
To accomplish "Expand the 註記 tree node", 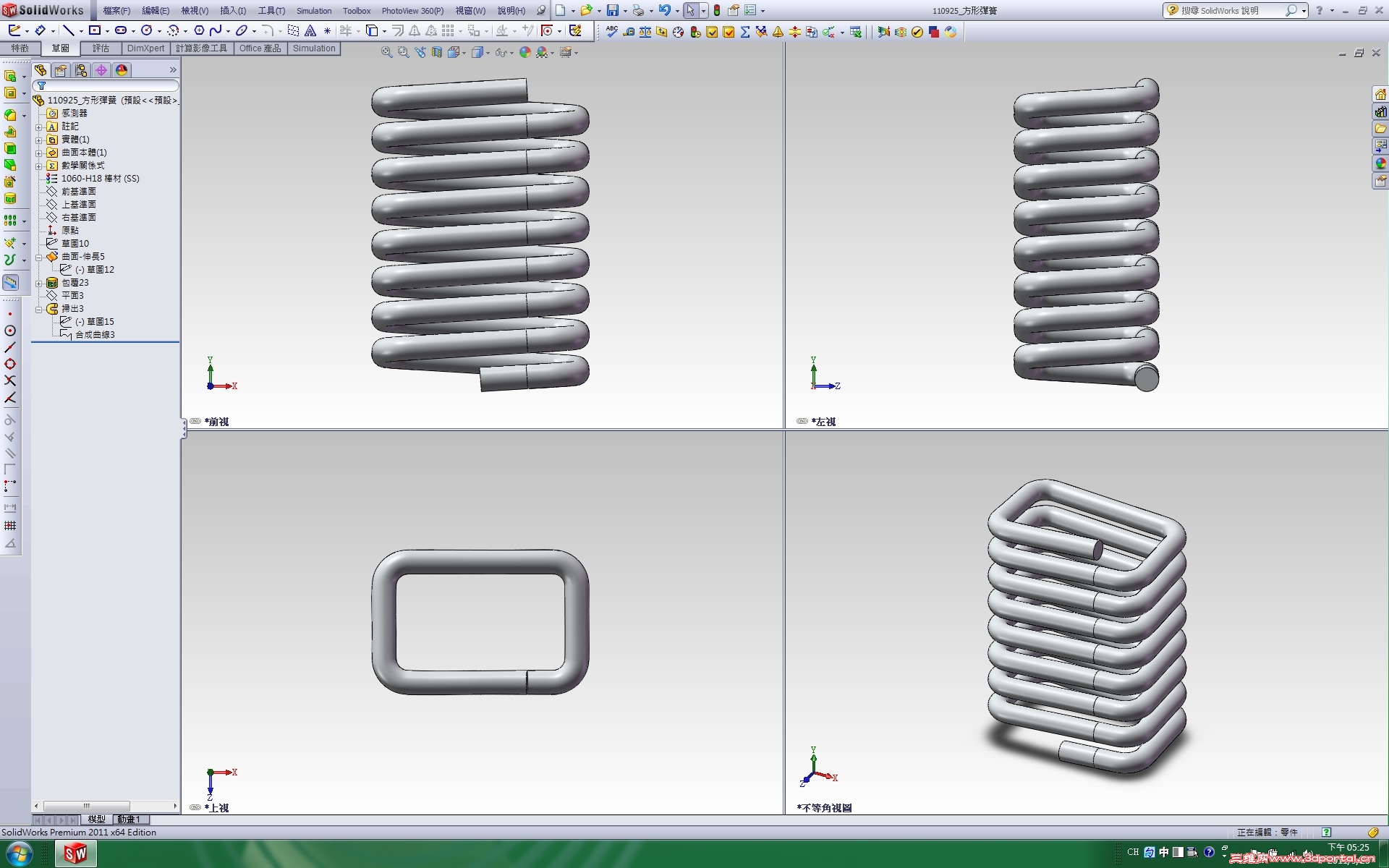I will 39,127.
